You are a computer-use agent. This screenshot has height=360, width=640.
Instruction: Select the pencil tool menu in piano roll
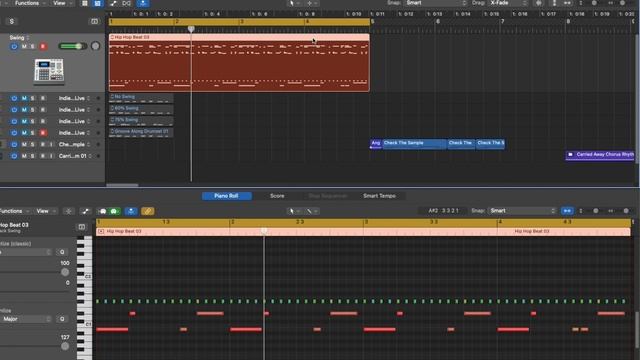(312, 211)
